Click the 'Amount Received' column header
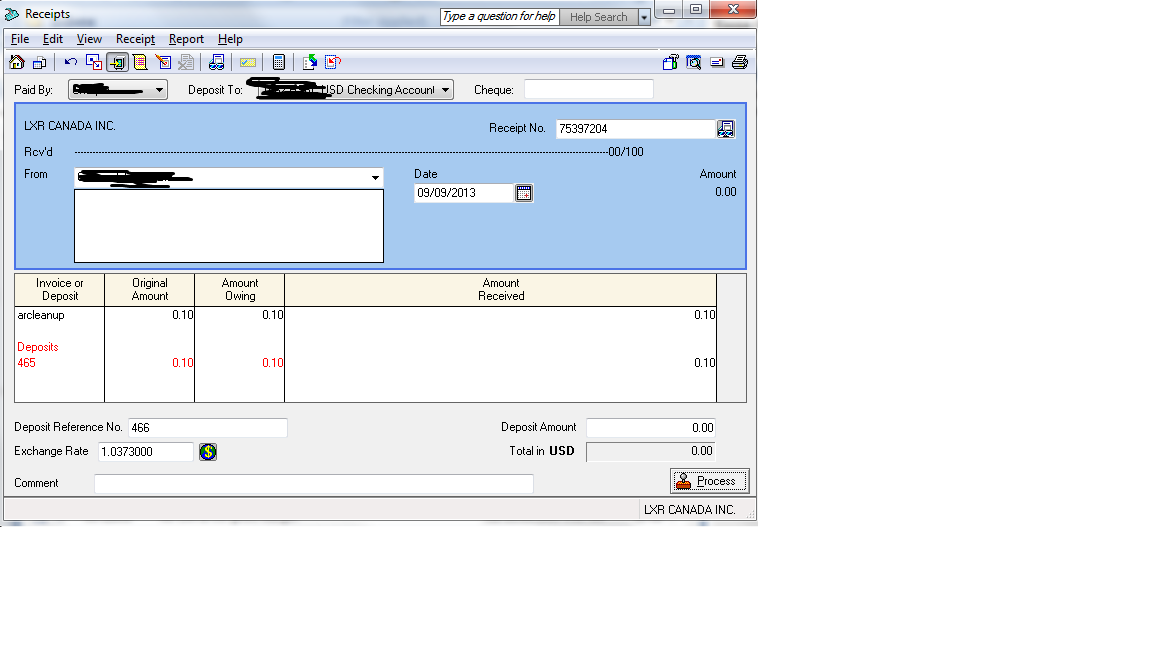The image size is (1152, 648). pyautogui.click(x=500, y=289)
